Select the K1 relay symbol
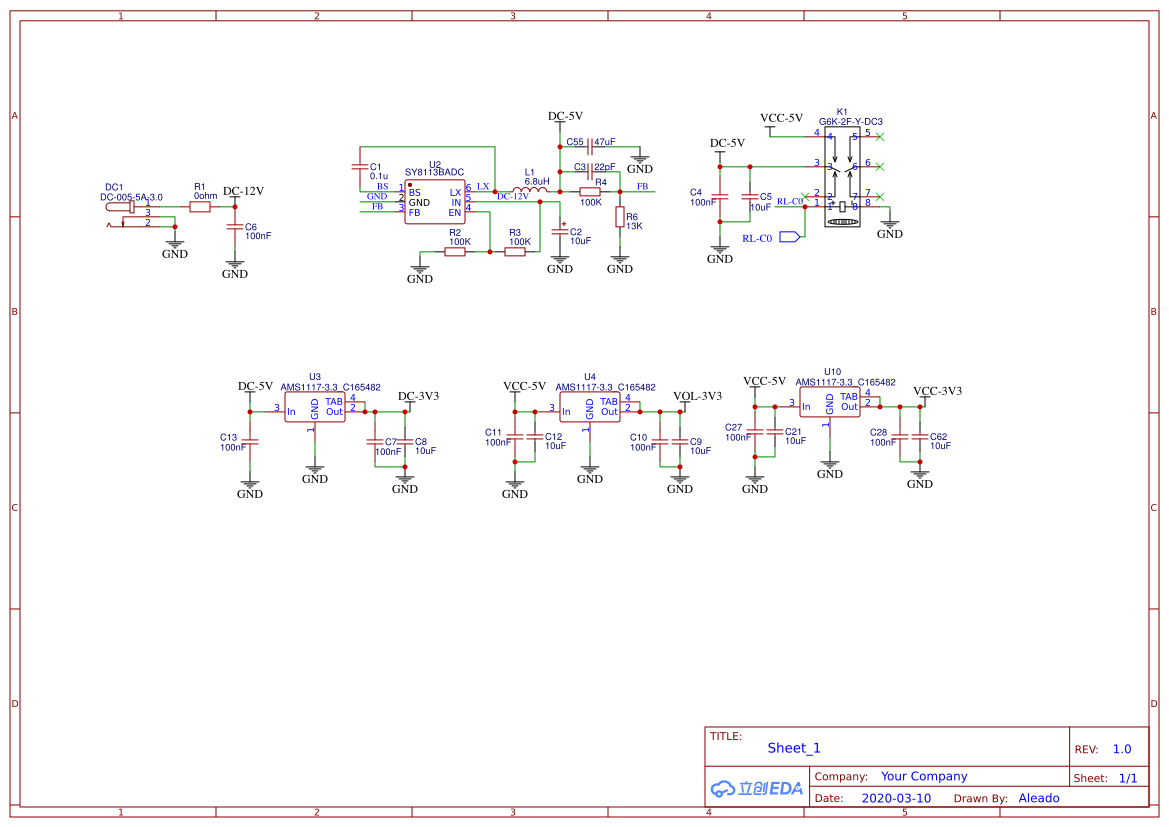The height and width of the screenshot is (827, 1169). [x=842, y=177]
